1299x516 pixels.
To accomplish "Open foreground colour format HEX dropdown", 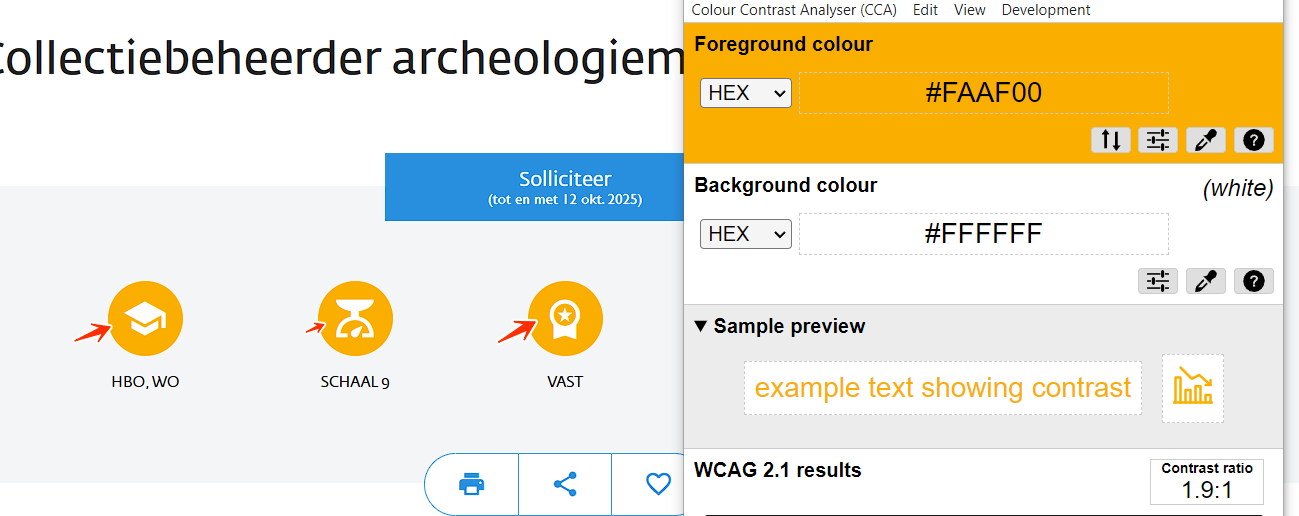I will tap(745, 93).
